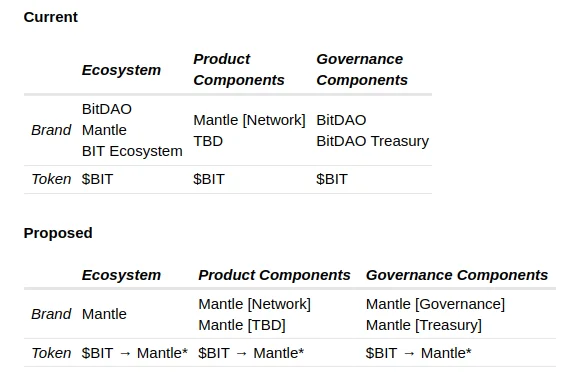Click the Brand row label in Proposed table

coord(51,314)
